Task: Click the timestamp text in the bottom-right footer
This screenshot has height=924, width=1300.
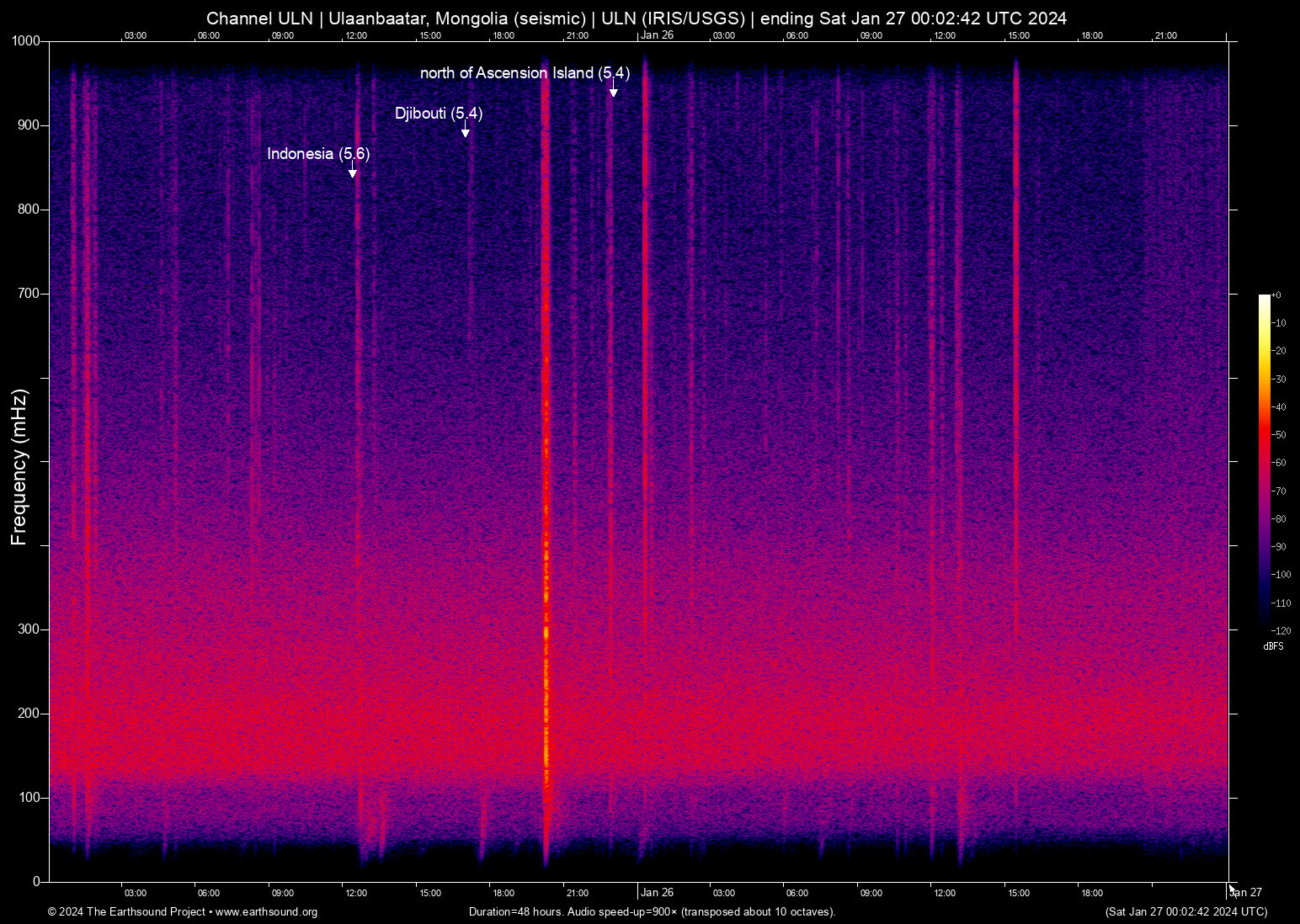Action: pos(1185,912)
